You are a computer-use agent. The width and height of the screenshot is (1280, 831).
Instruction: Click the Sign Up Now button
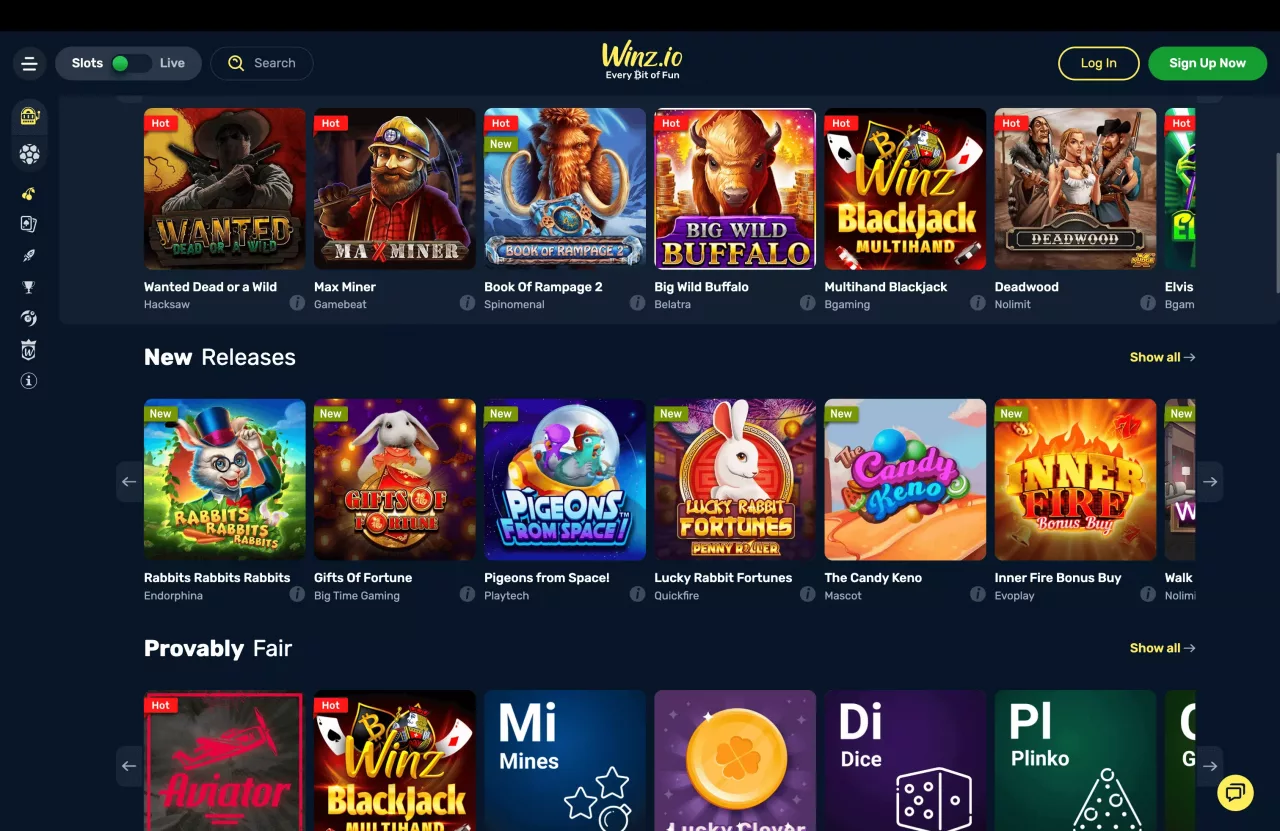pos(1207,63)
